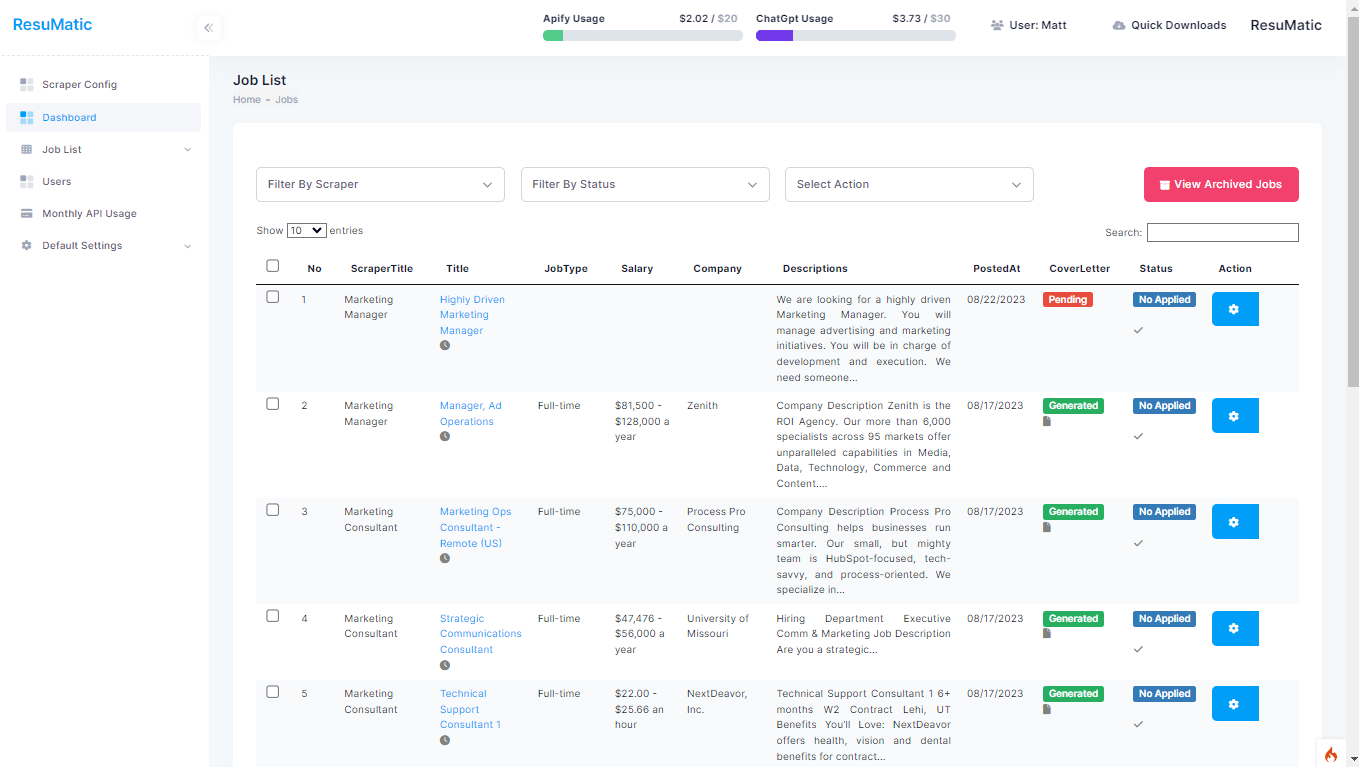Click clock icon under Marketing Ops Consultant
The image size is (1359, 767).
coord(445,558)
